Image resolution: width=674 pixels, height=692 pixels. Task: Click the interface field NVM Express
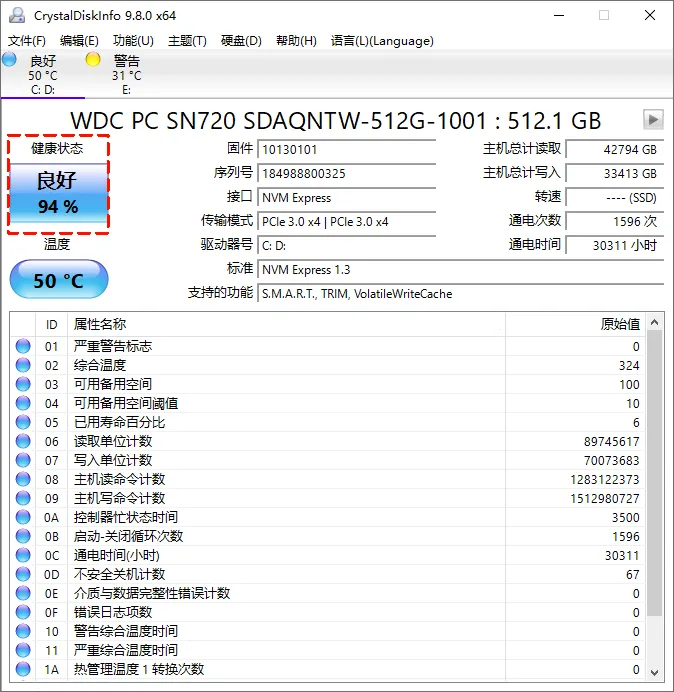tap(346, 198)
